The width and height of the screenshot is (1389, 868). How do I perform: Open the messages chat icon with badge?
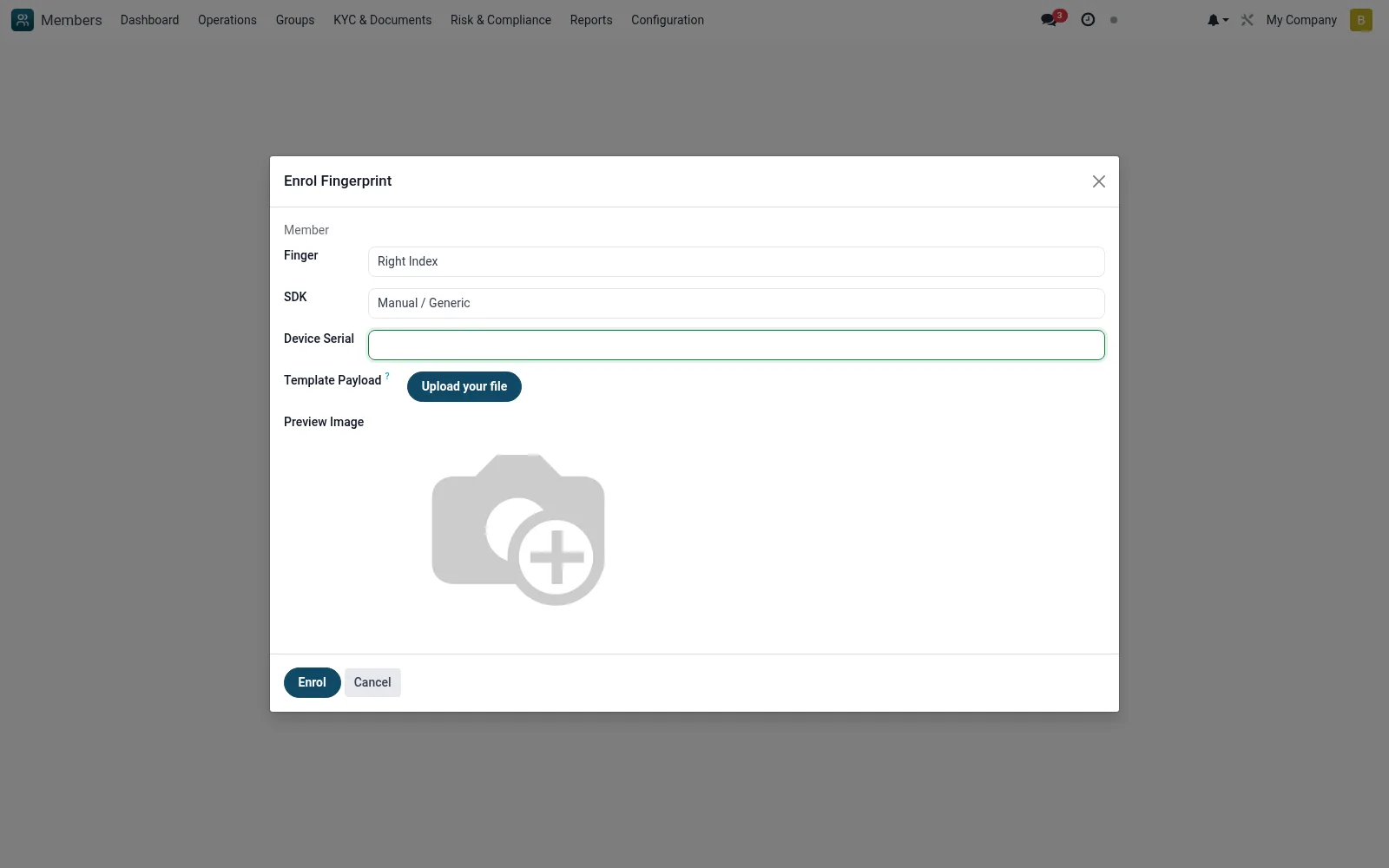click(1052, 19)
